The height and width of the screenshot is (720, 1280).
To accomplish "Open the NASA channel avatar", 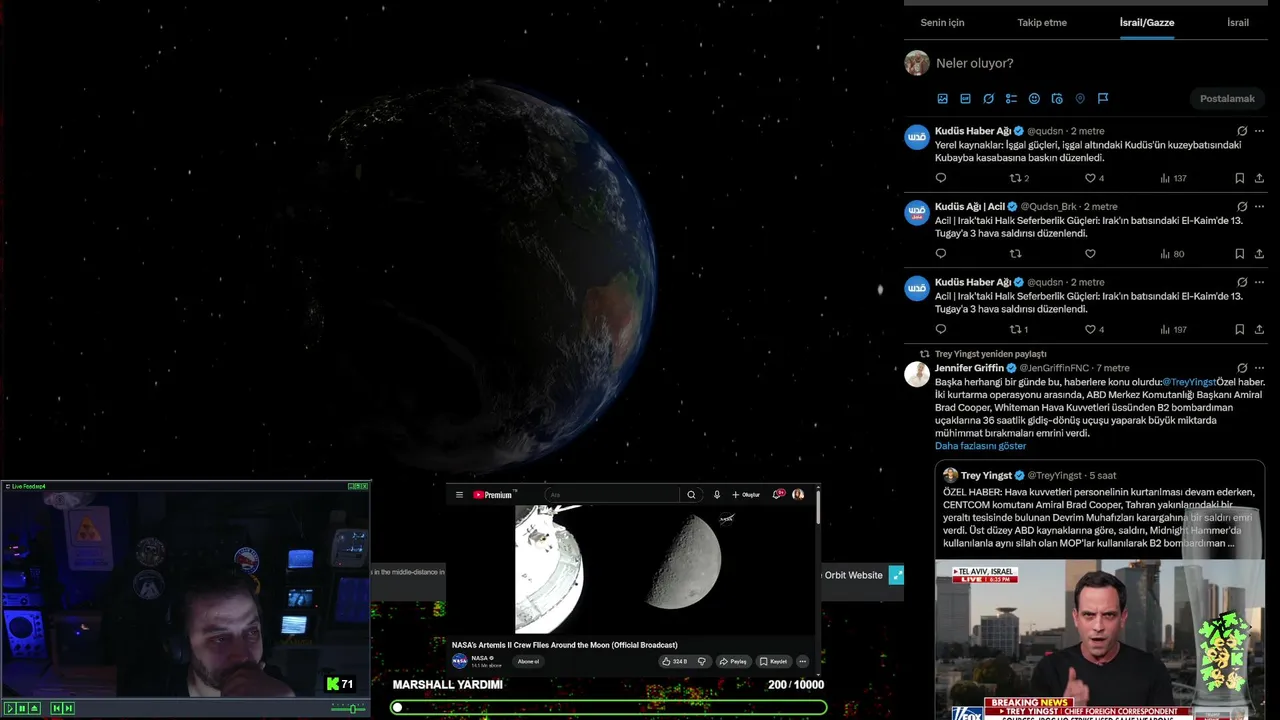I will (460, 661).
